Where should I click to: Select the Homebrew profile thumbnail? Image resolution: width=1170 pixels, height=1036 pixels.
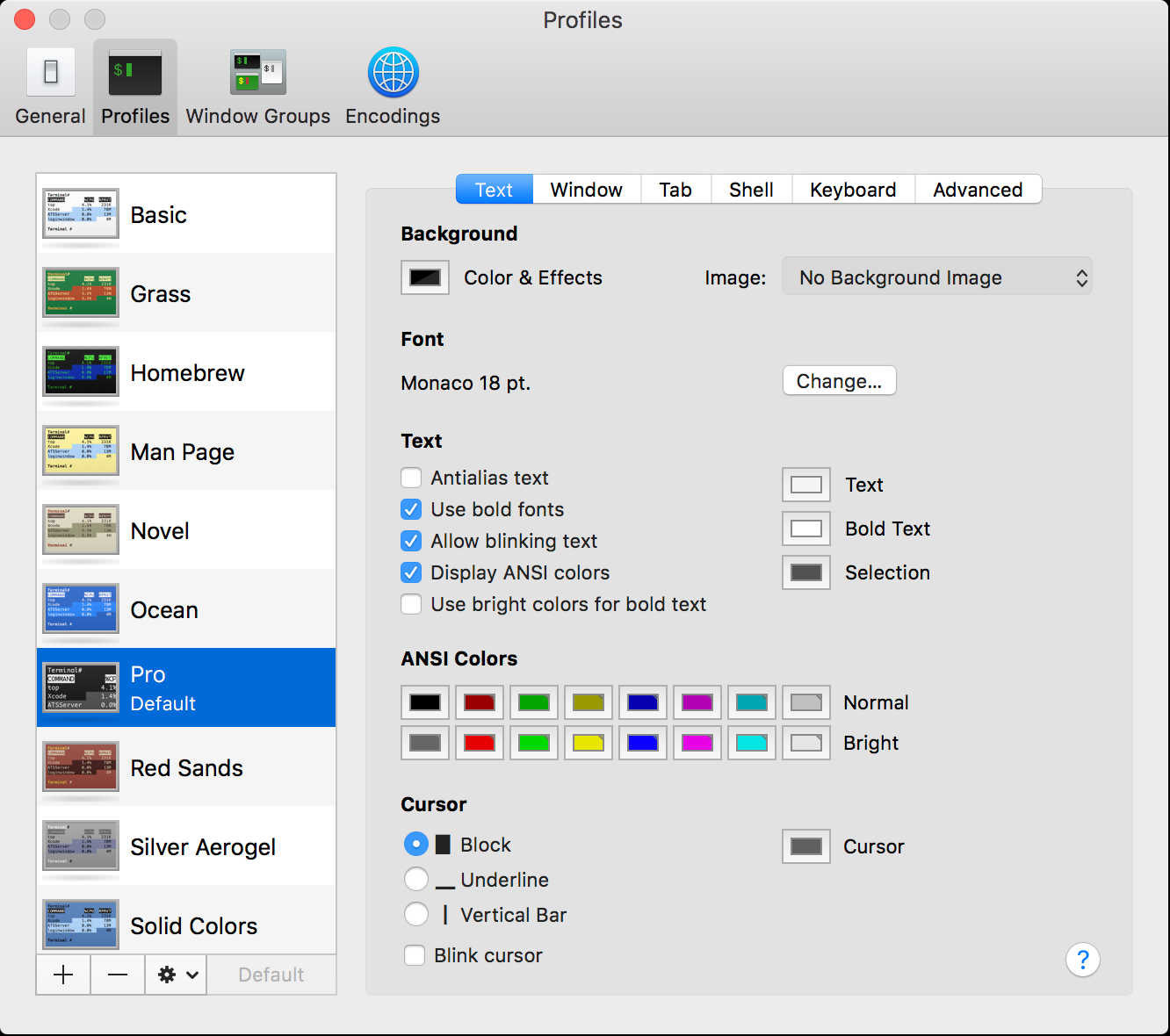point(81,371)
